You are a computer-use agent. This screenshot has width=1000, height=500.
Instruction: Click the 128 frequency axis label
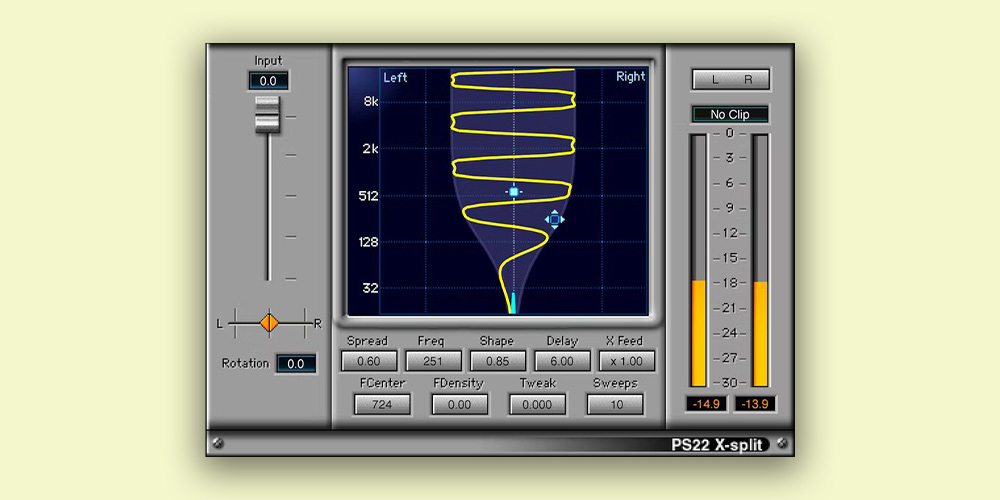(x=368, y=242)
